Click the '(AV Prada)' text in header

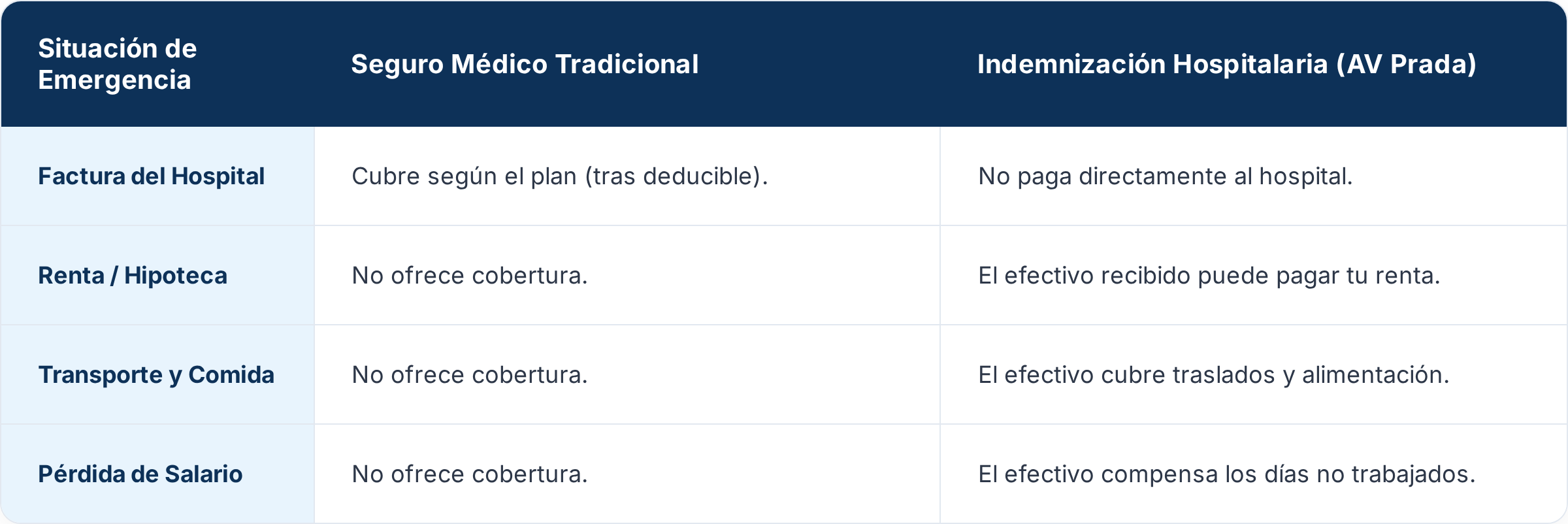(x=1407, y=64)
